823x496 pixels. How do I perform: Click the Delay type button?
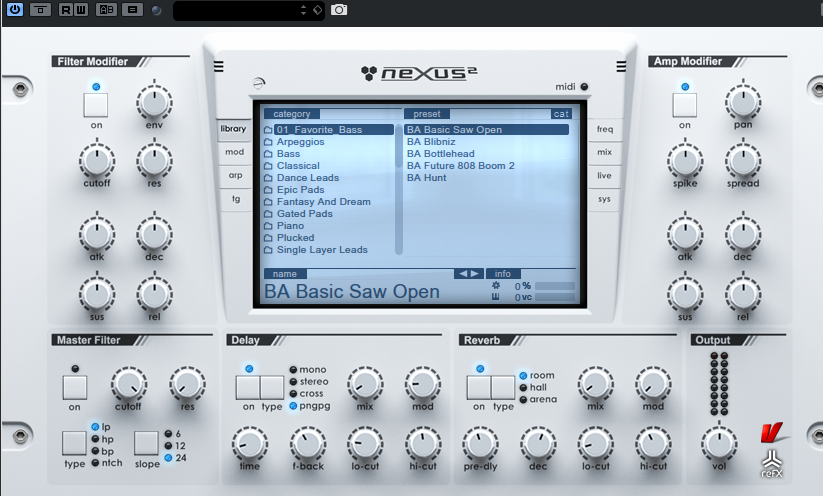point(272,387)
